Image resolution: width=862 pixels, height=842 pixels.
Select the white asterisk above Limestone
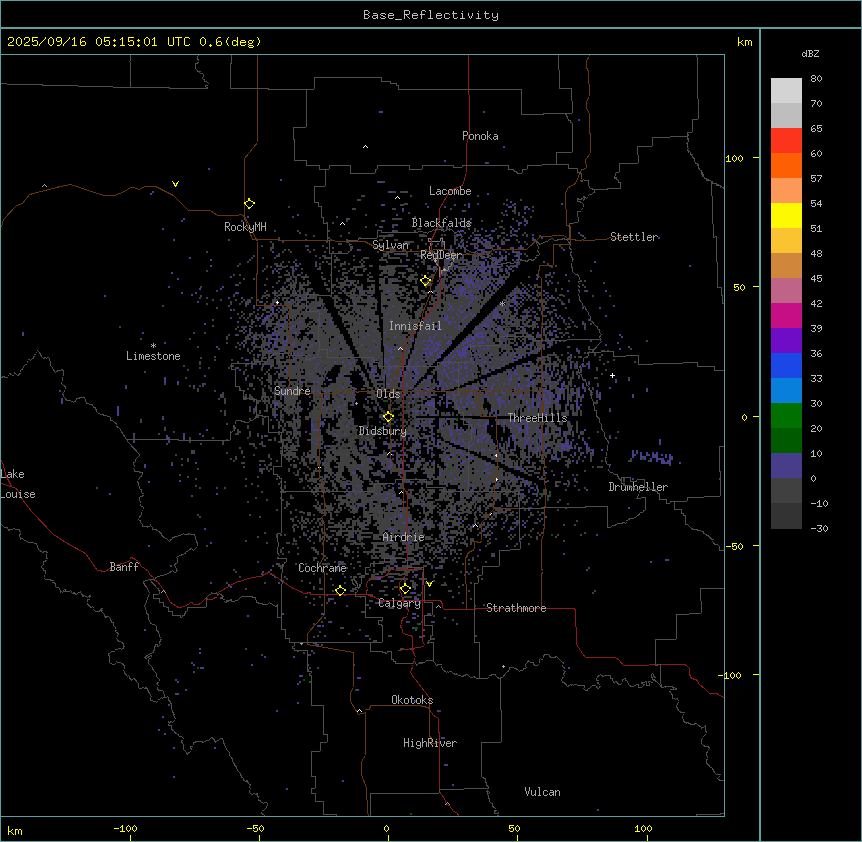click(153, 346)
